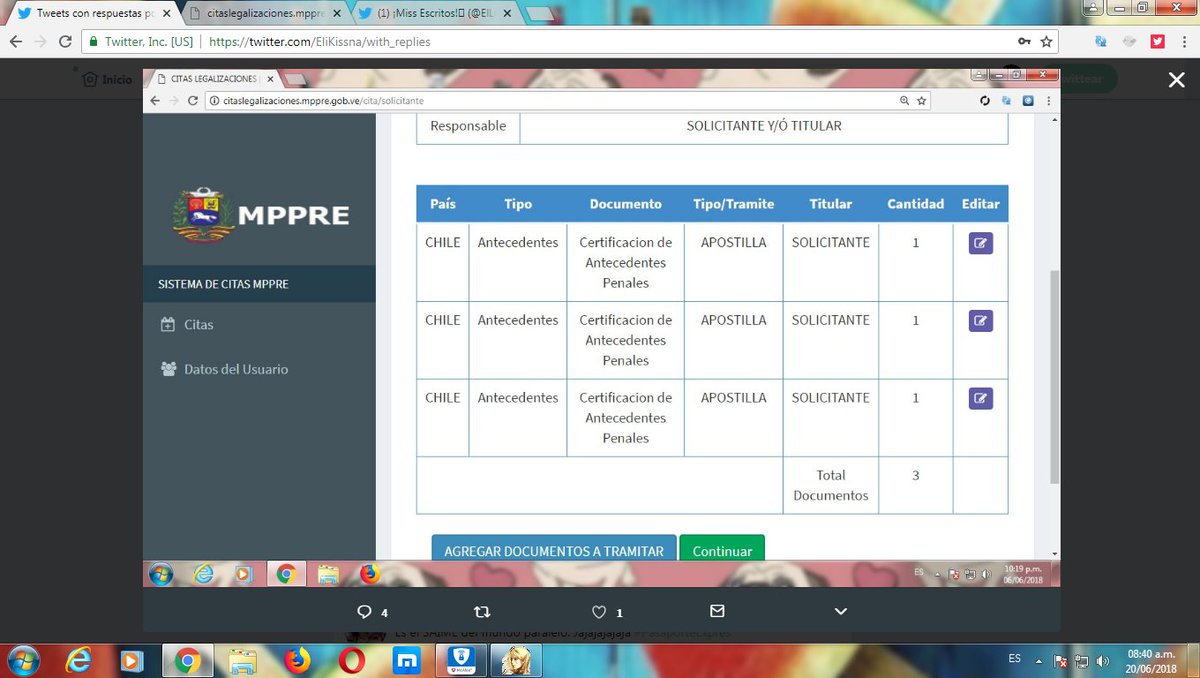The width and height of the screenshot is (1200, 678).
Task: Open Maxthon browser from the bottom taskbar
Action: click(406, 661)
